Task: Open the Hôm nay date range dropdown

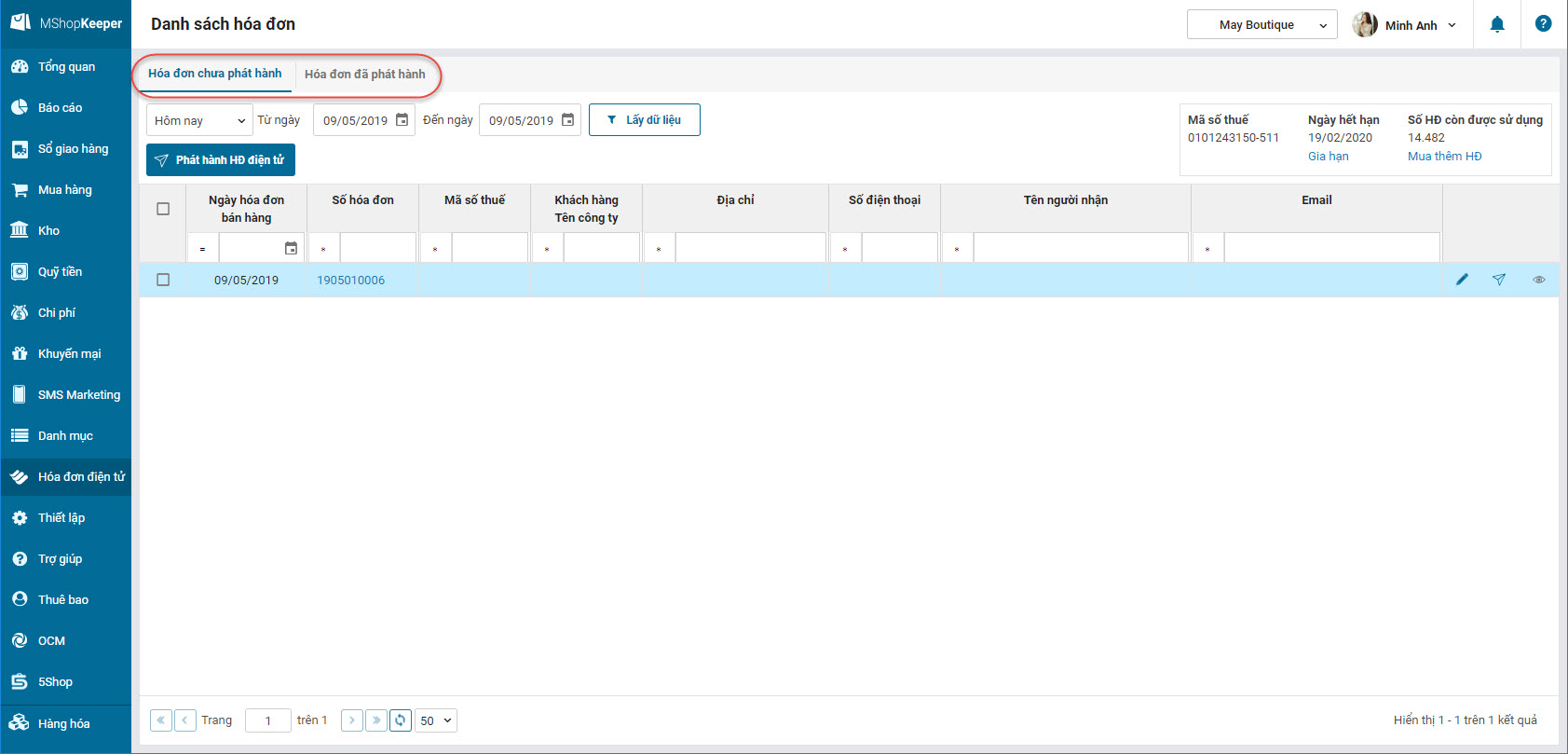Action: point(199,120)
